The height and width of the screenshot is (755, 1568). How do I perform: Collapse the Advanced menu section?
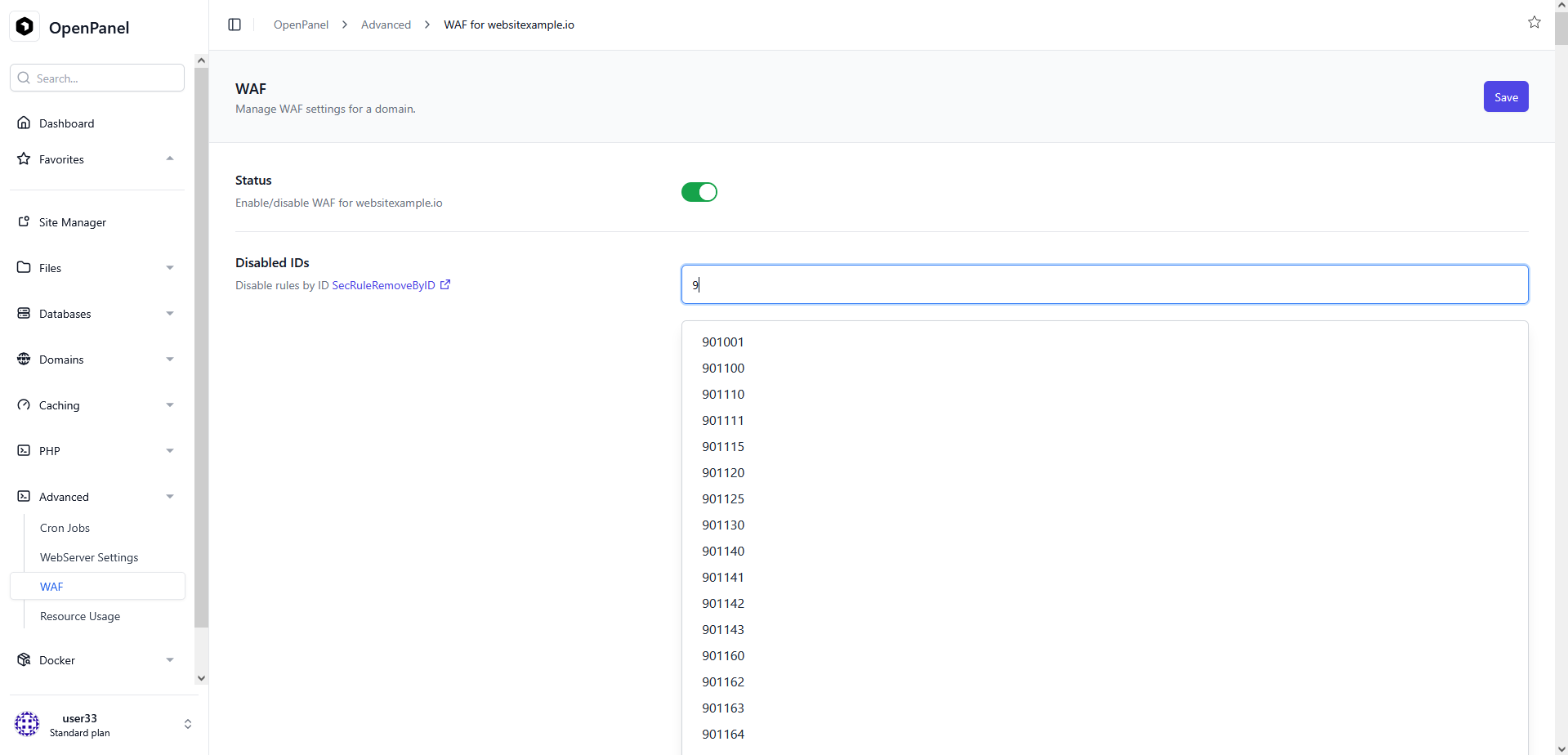169,497
